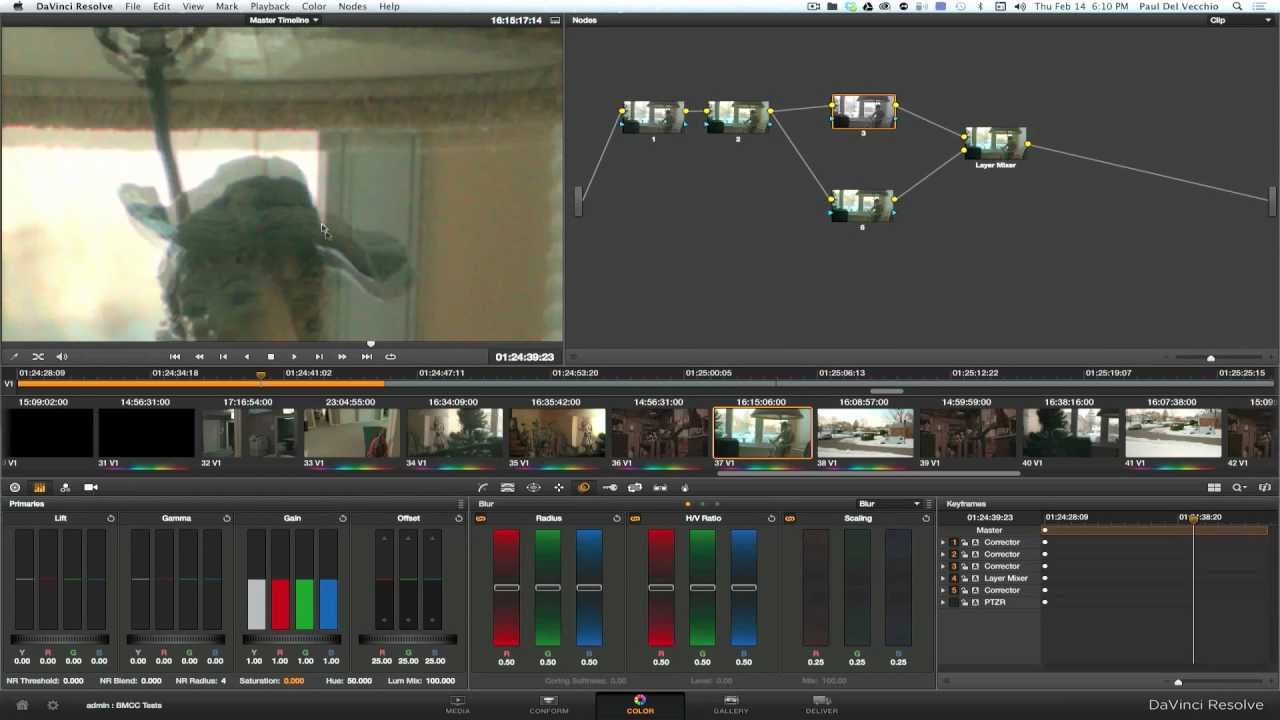Open the Qualifier palette
The height and width of the screenshot is (720, 1280).
[508, 488]
